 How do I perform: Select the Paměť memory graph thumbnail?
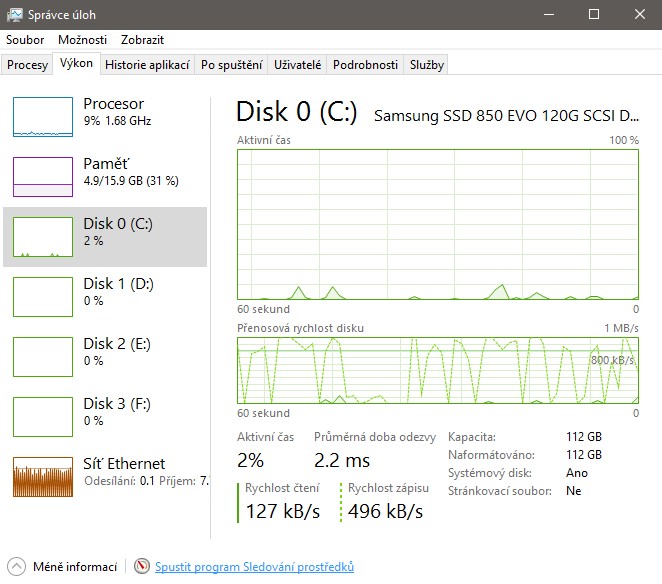click(x=43, y=177)
